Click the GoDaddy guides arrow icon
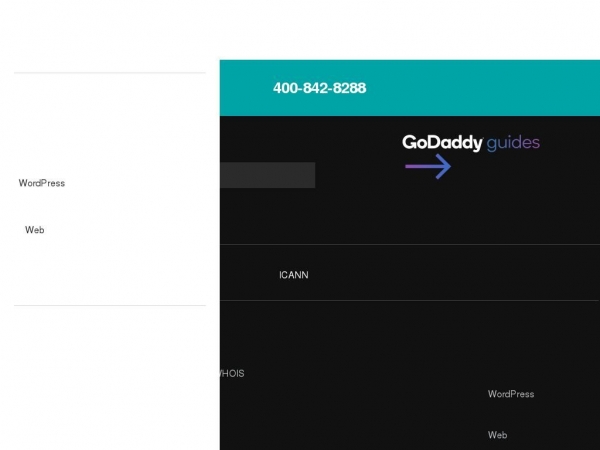This screenshot has width=600, height=450. (x=428, y=166)
